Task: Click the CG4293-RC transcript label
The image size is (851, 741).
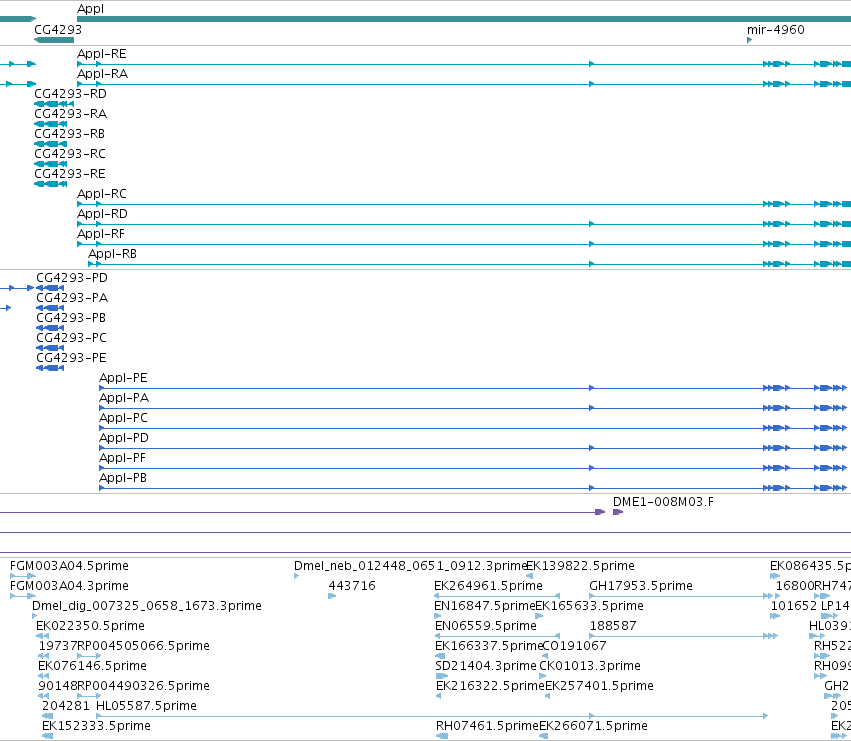Action: (70, 154)
